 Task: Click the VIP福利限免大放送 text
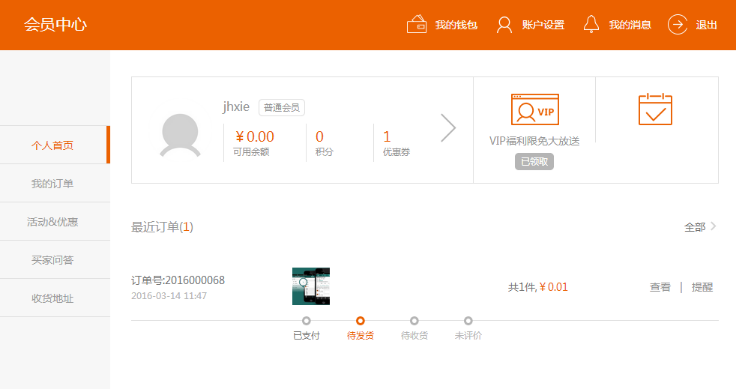point(535,141)
